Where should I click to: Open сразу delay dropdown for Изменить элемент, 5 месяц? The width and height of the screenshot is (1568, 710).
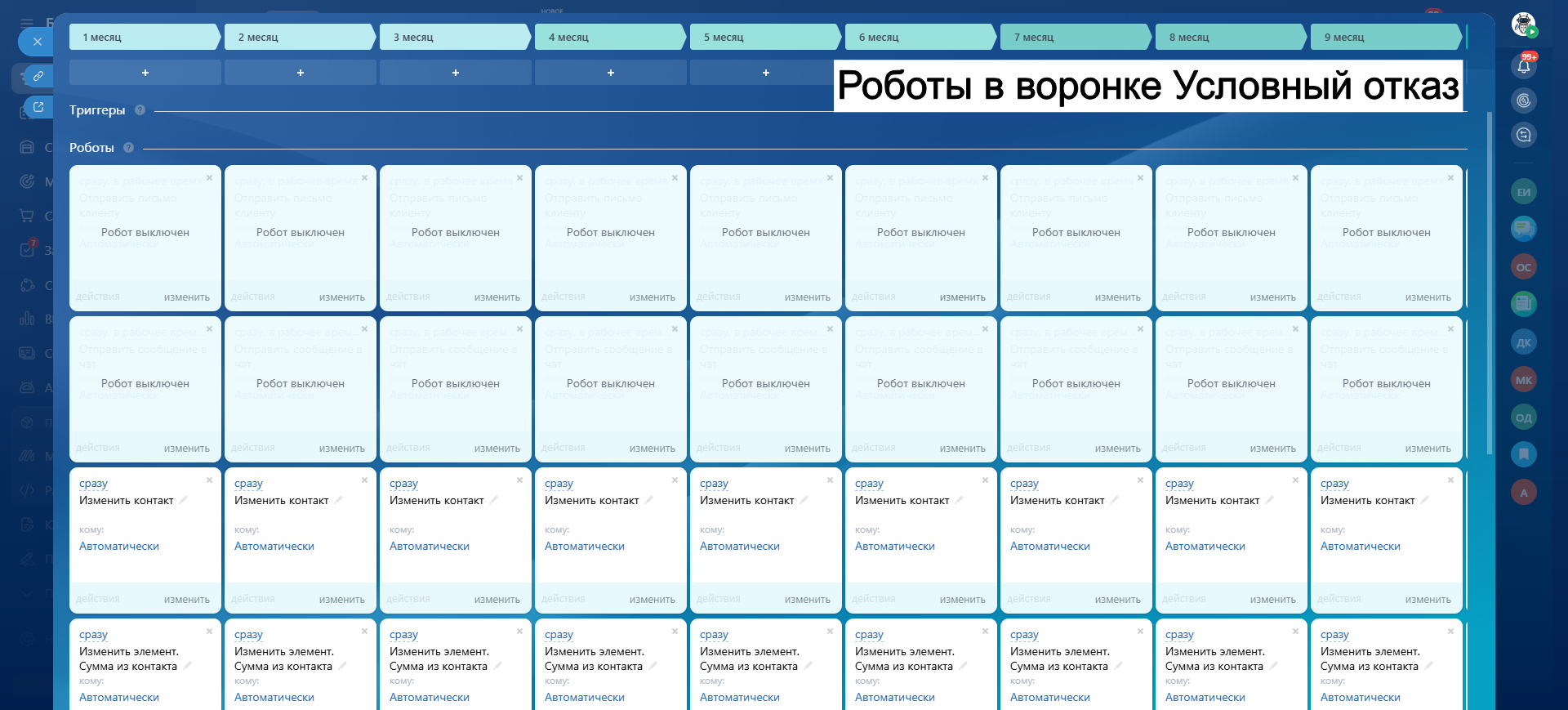714,635
